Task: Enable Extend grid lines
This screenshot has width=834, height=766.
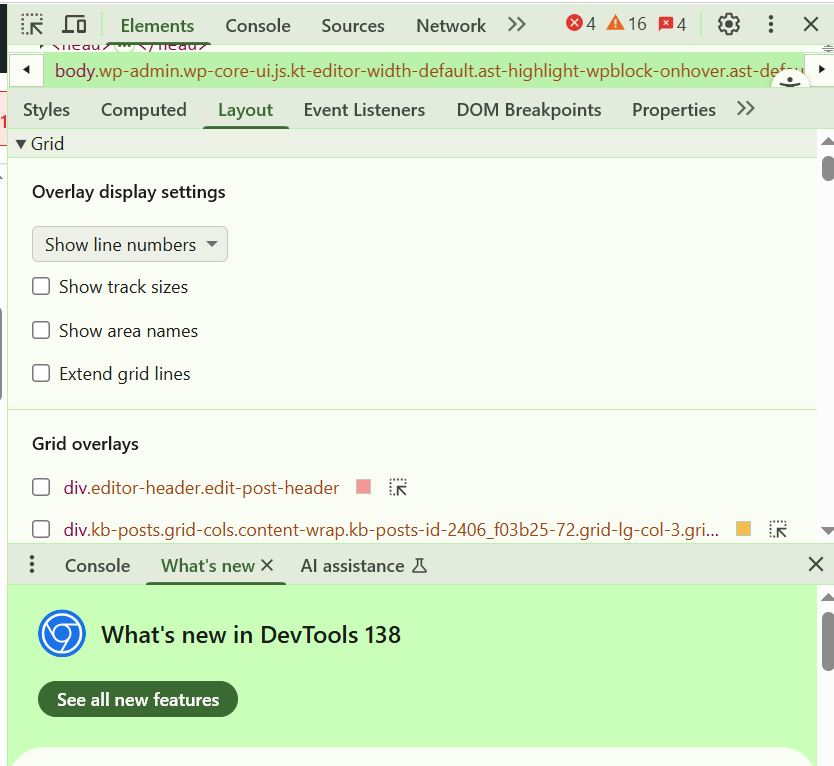Action: [41, 373]
